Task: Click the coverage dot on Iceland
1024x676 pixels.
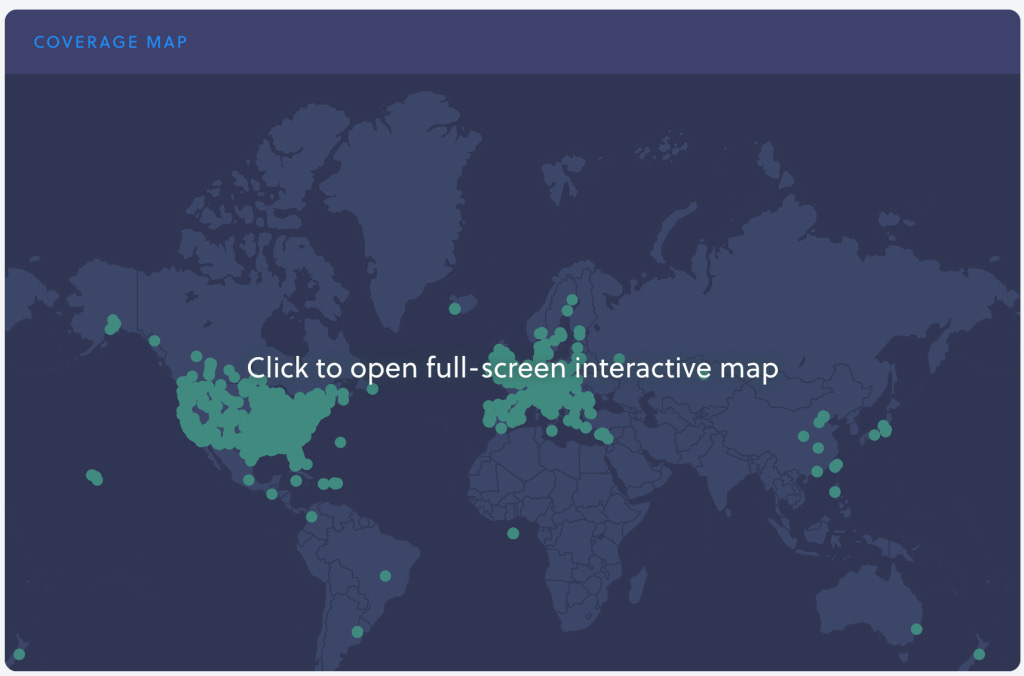Action: tap(455, 308)
